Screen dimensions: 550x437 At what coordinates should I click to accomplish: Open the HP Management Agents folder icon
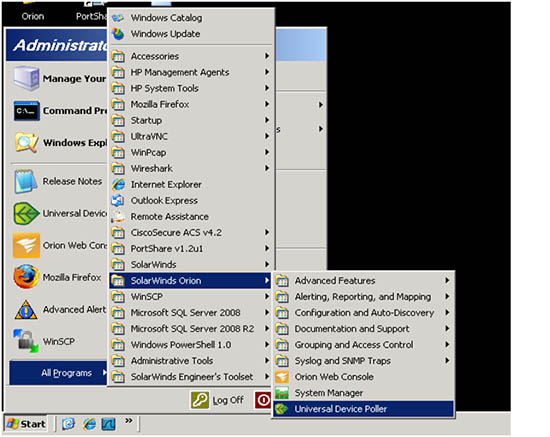118,72
